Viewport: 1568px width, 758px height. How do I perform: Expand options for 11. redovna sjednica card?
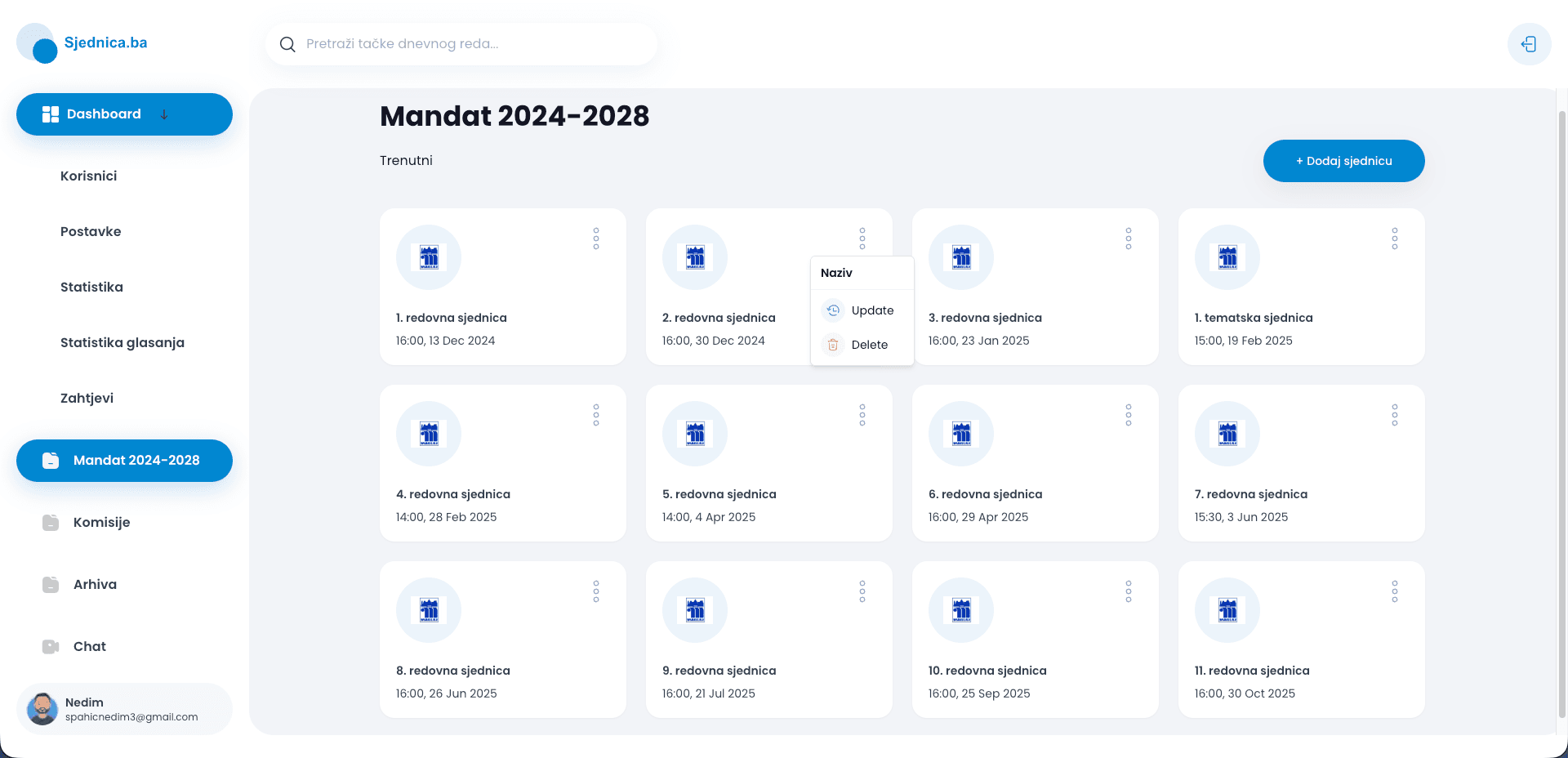[1395, 591]
